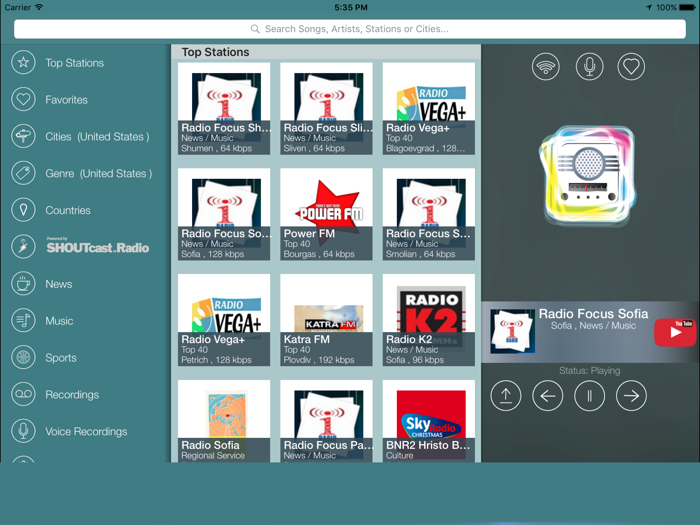The height and width of the screenshot is (525, 700).
Task: Play Power FM Bourgas station tile
Action: (x=326, y=214)
